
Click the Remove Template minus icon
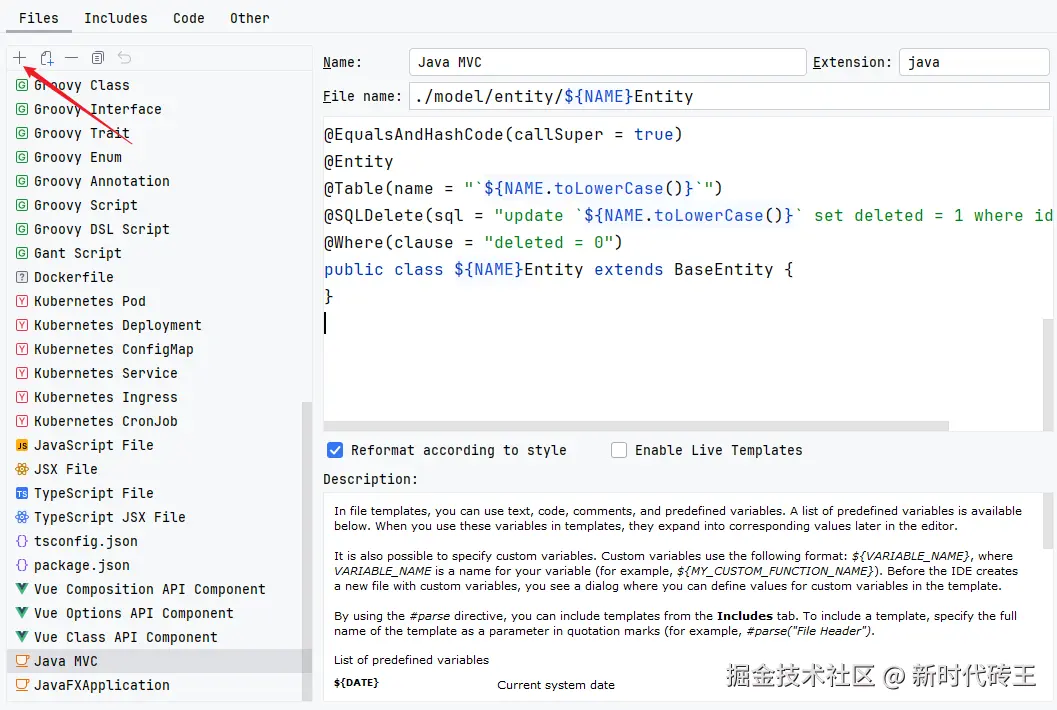[71, 57]
